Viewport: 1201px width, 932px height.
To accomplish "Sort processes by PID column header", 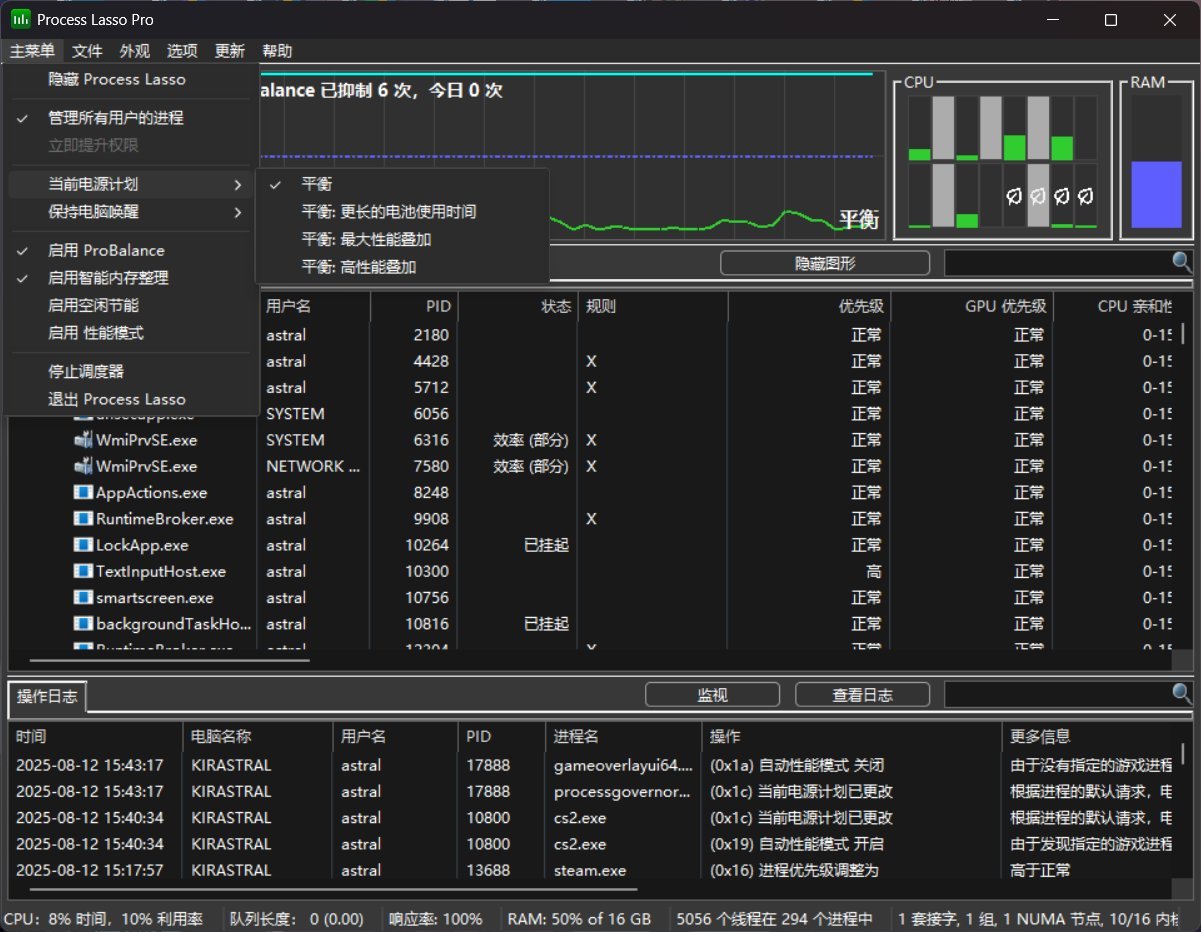I will [414, 307].
